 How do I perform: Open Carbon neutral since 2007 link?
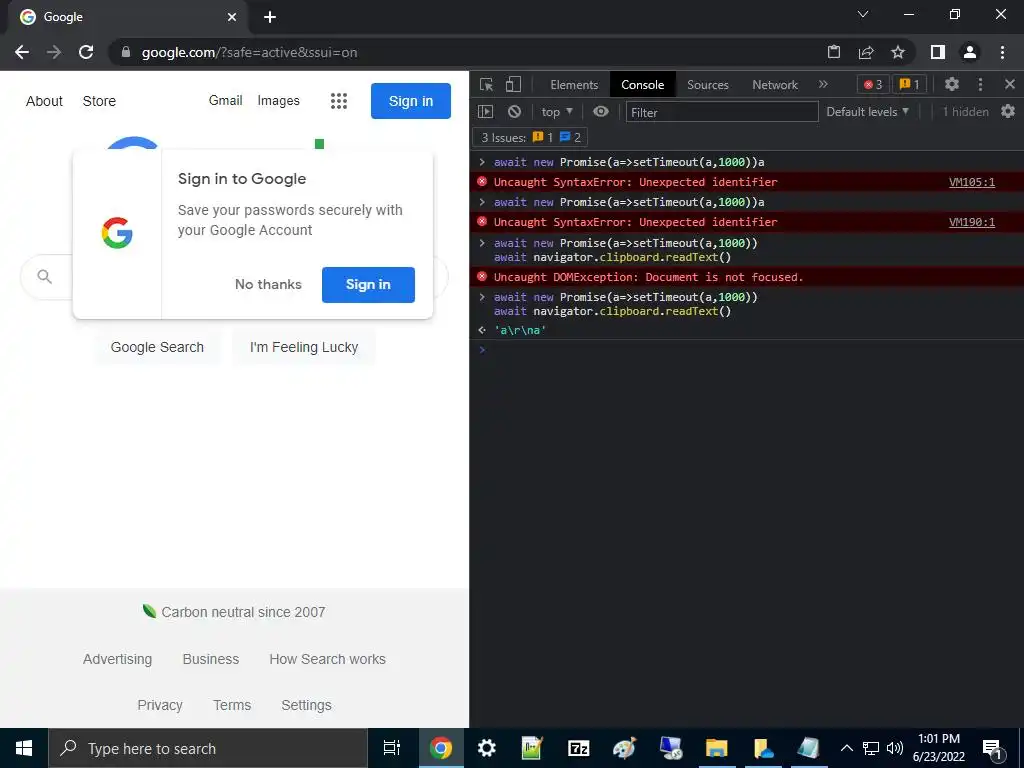234,612
